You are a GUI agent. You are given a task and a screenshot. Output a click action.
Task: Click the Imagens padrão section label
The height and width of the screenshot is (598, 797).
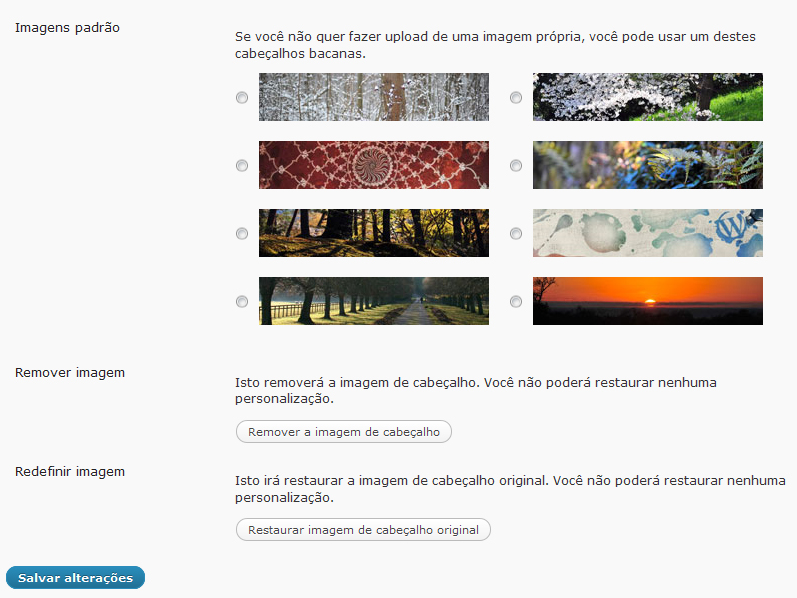point(67,27)
